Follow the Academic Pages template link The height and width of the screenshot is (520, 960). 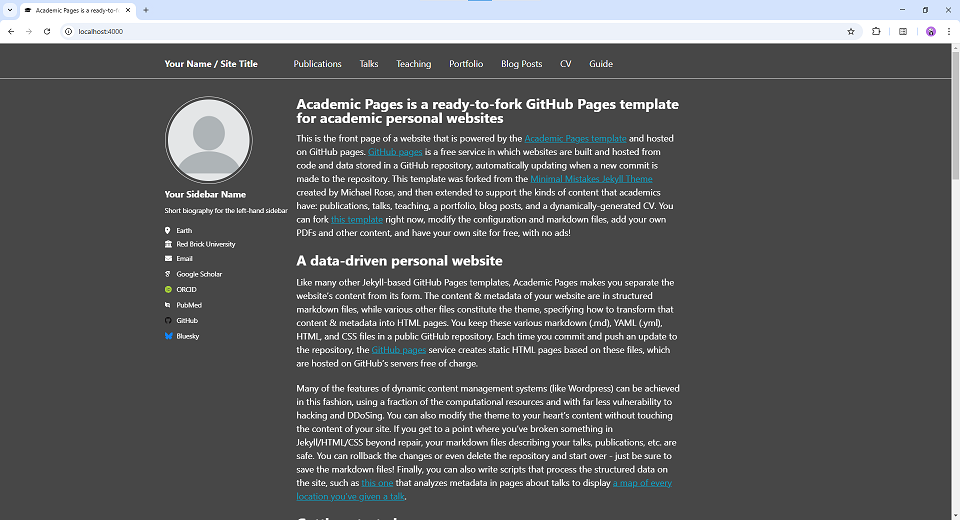pyautogui.click(x=576, y=138)
